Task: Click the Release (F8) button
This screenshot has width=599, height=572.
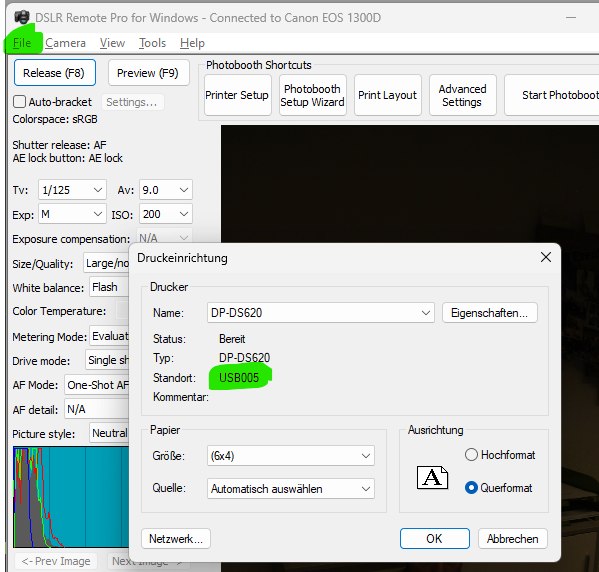Action: coord(55,73)
